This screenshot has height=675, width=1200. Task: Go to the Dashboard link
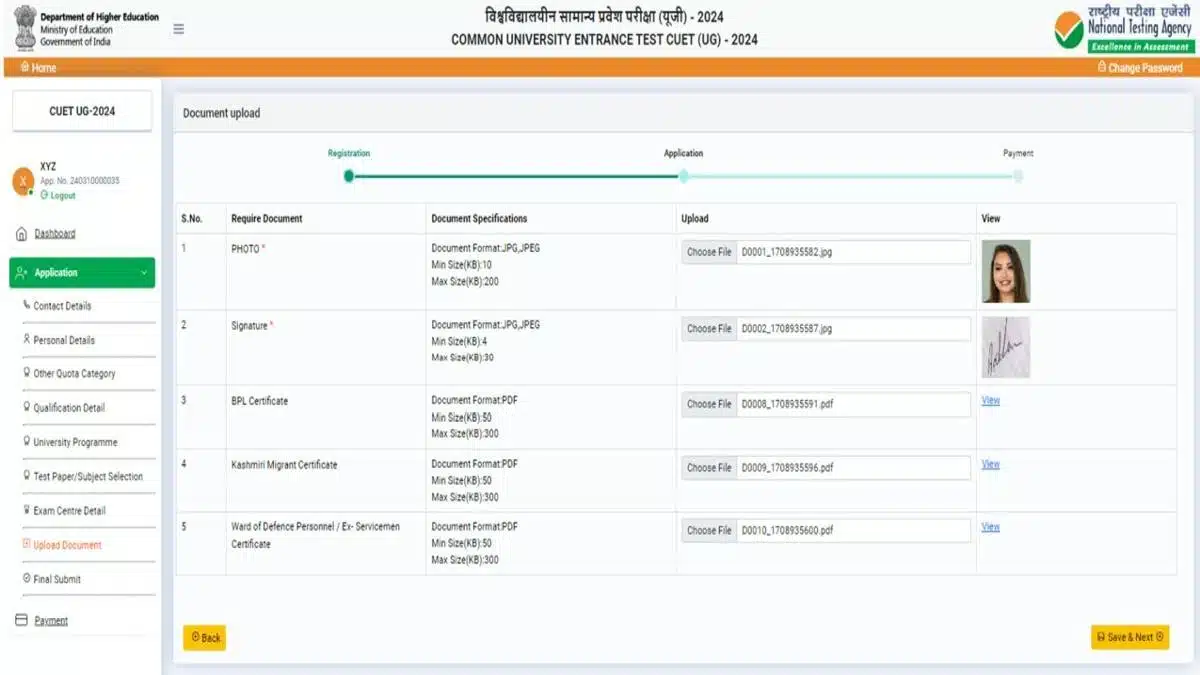(55, 234)
